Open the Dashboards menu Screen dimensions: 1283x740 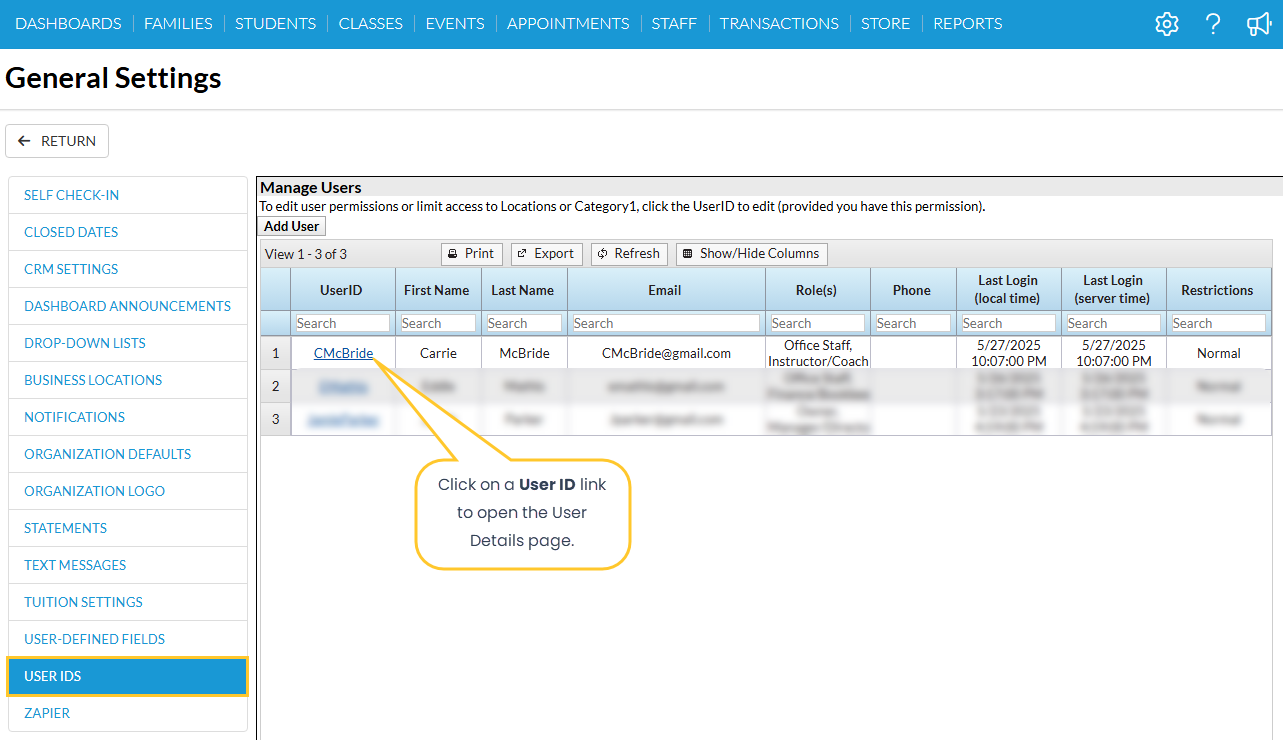tap(68, 23)
